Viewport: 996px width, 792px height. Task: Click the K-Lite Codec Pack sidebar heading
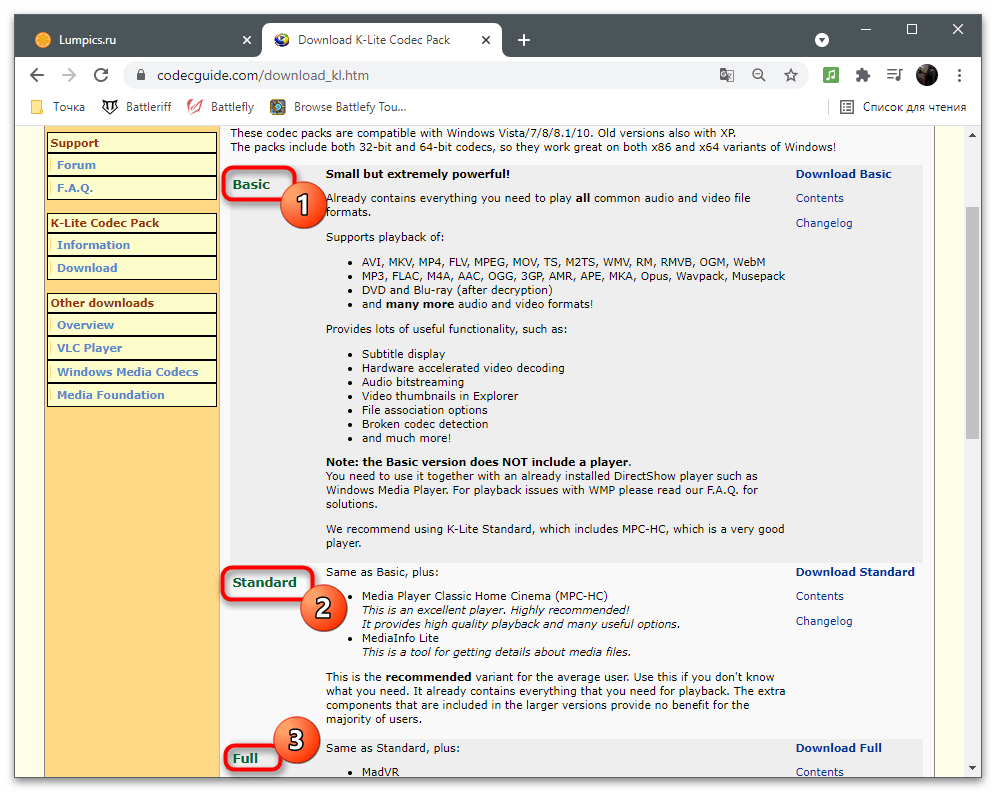pyautogui.click(x=105, y=223)
